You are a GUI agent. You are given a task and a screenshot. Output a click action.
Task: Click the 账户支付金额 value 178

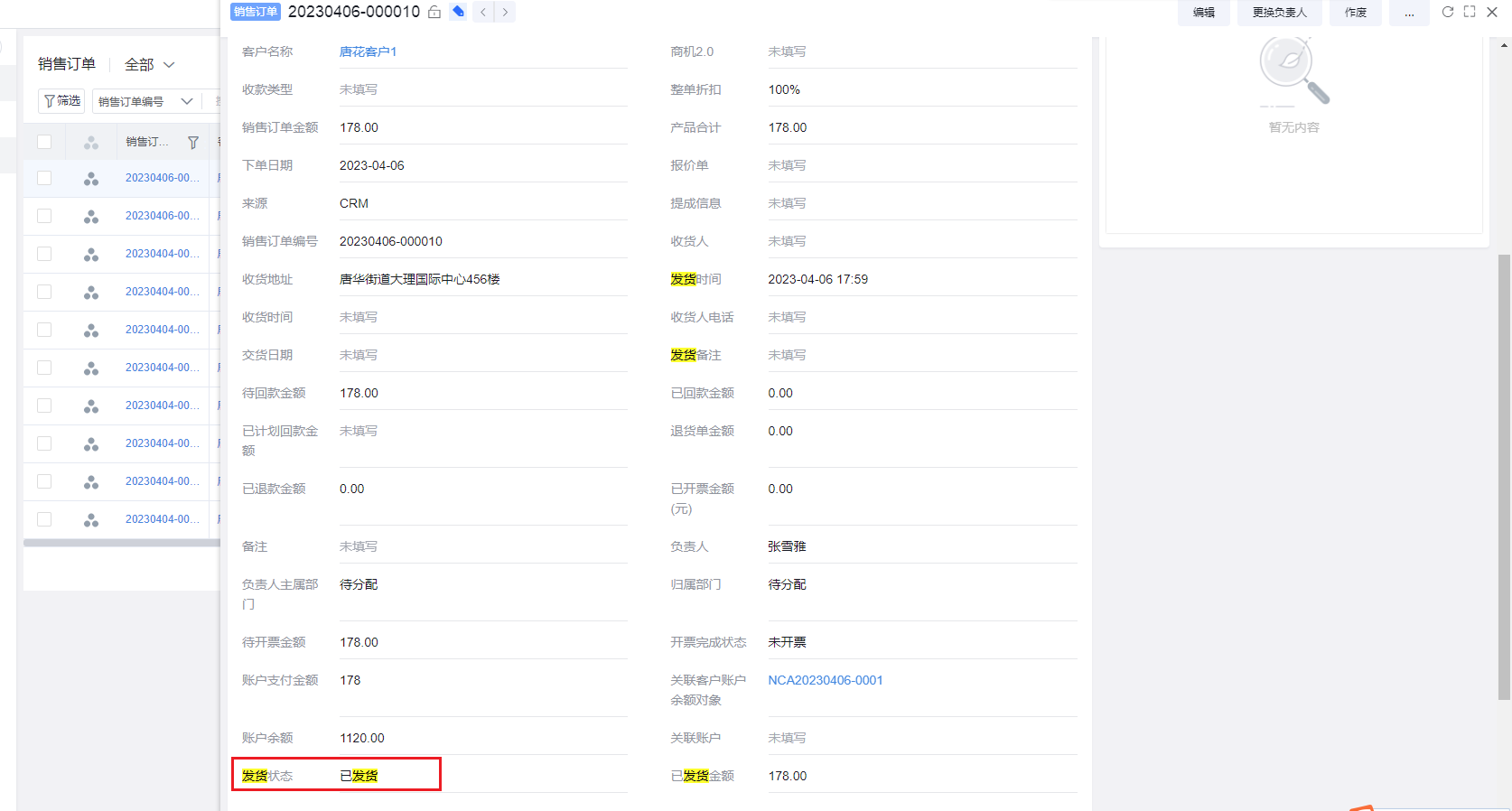pyautogui.click(x=350, y=680)
